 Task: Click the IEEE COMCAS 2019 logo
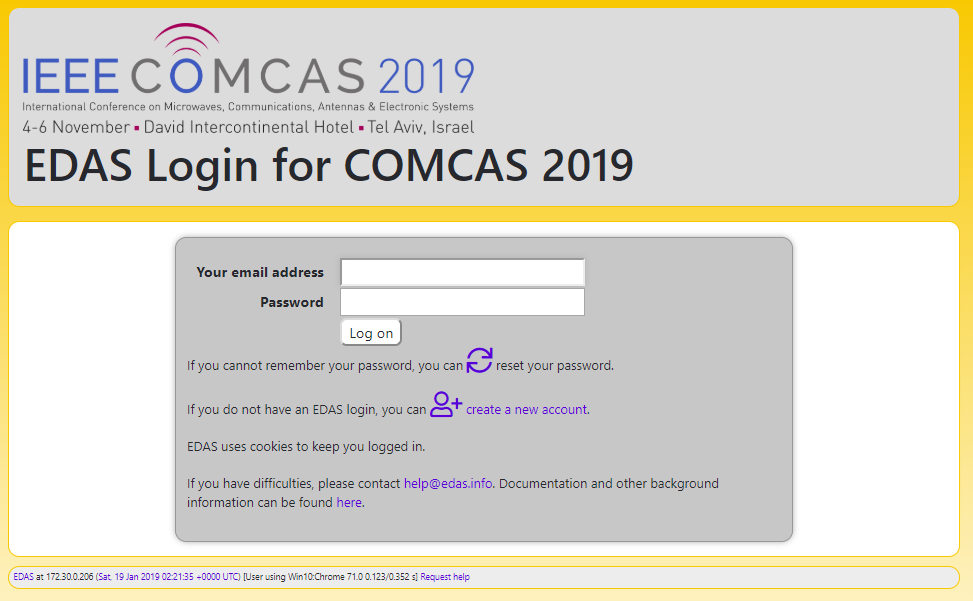tap(248, 79)
